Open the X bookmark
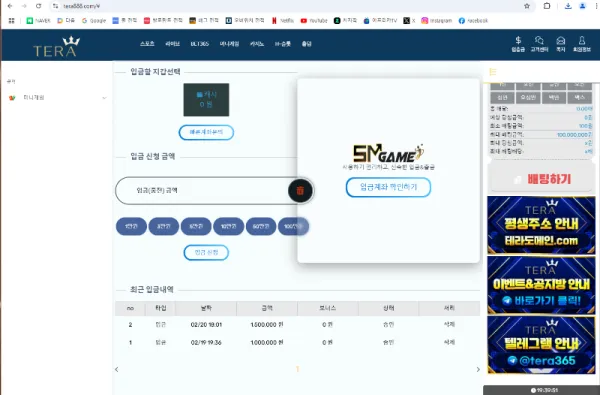600x395 pixels. (409, 21)
